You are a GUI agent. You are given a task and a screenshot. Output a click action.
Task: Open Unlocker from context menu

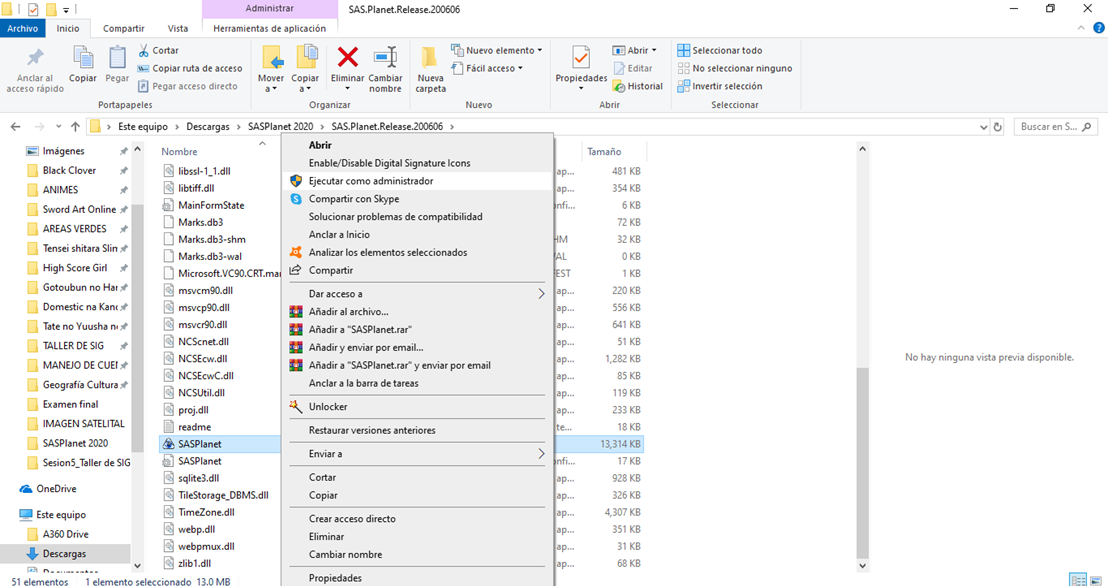[x=417, y=406]
